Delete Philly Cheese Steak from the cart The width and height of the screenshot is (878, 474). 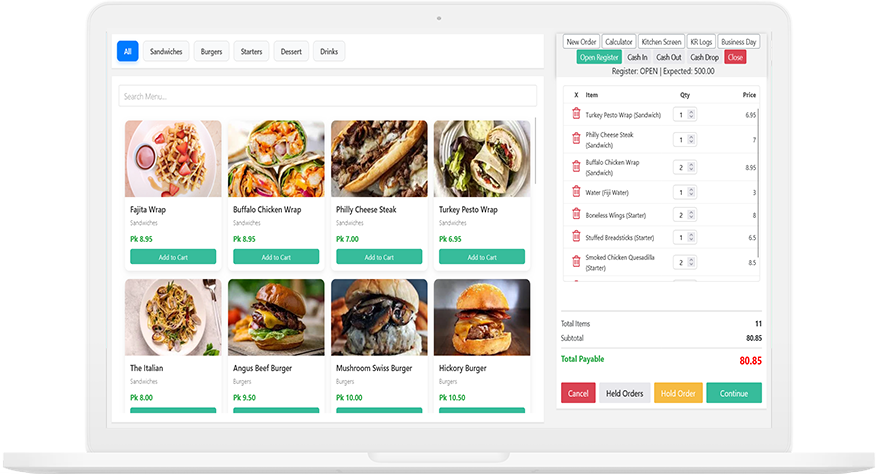(576, 139)
